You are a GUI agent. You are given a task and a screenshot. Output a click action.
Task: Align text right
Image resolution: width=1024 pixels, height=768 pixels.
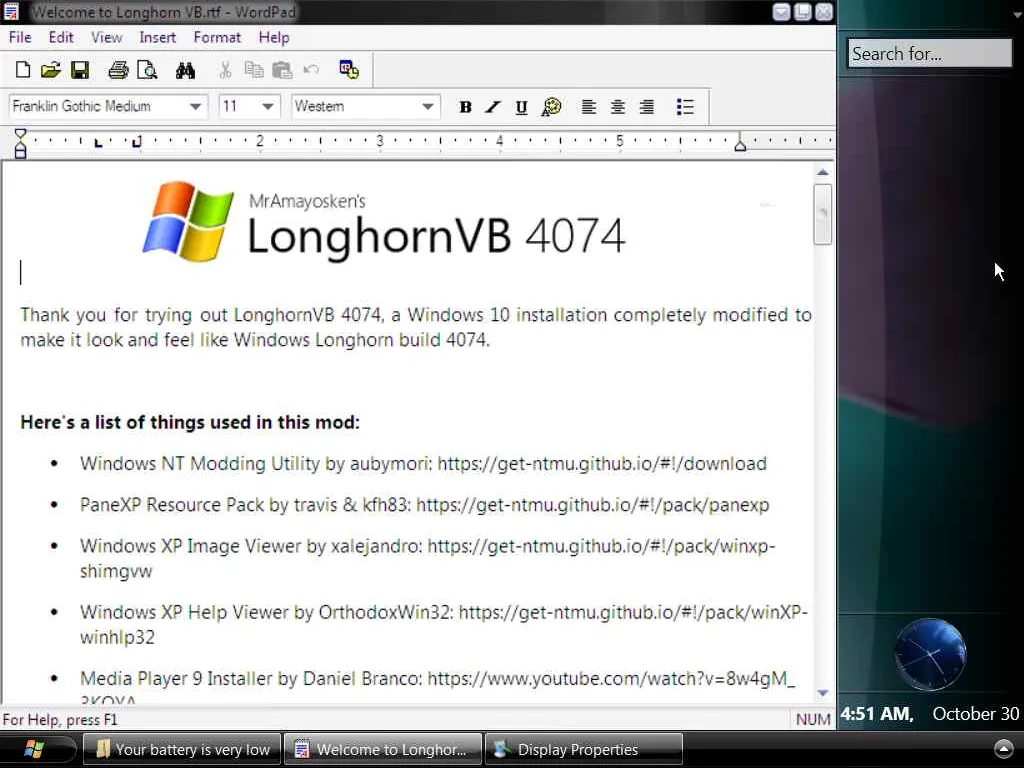tap(647, 107)
